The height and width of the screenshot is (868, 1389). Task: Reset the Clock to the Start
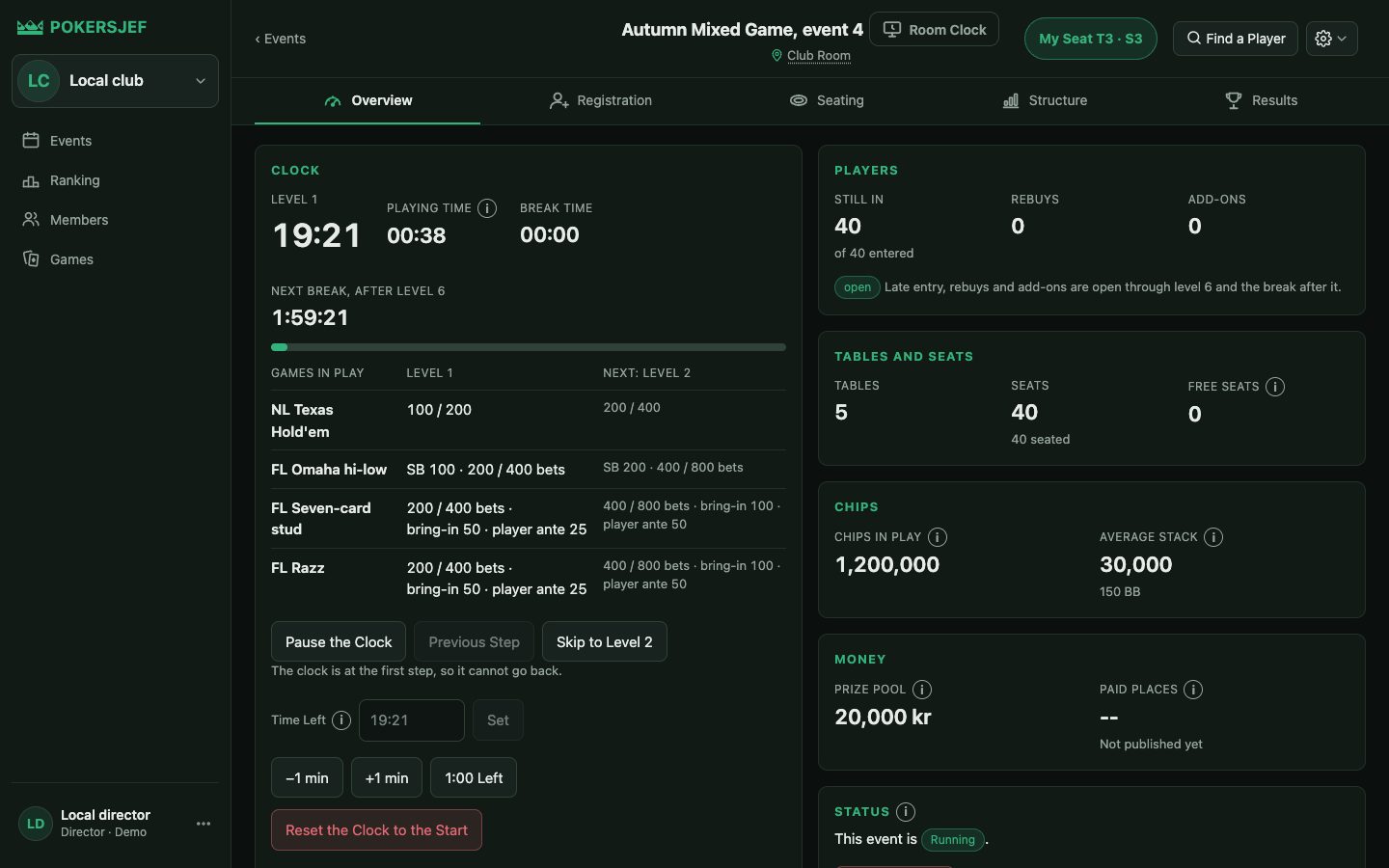[376, 830]
